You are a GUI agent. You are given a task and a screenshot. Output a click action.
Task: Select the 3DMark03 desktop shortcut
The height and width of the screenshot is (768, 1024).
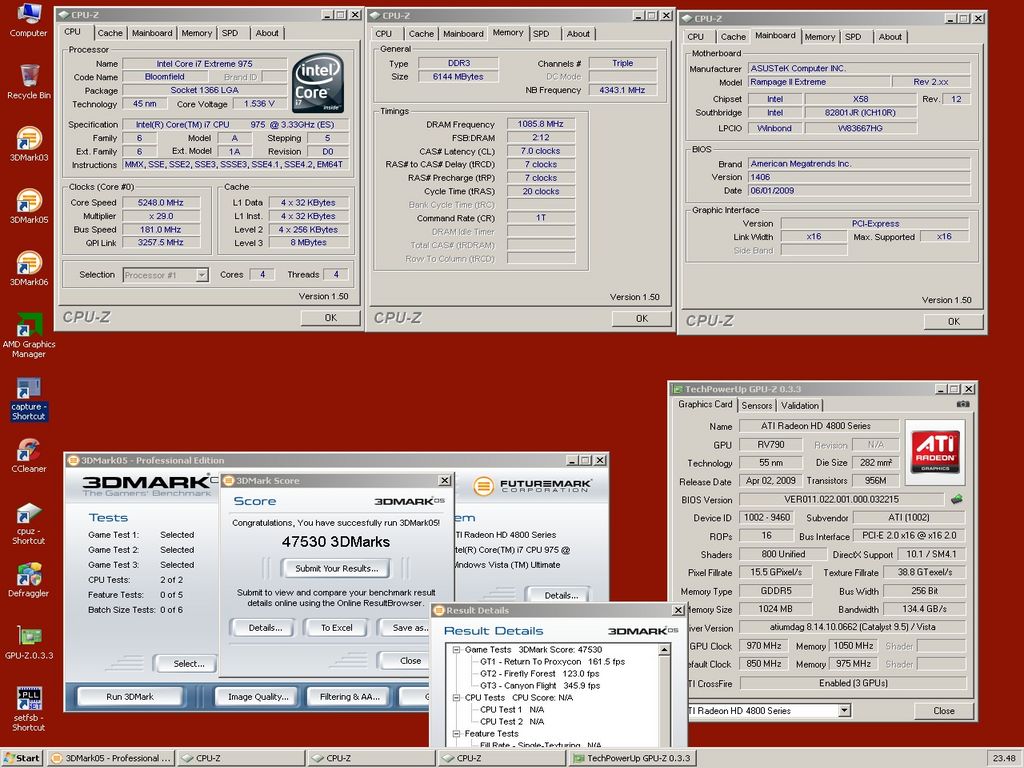point(29,144)
